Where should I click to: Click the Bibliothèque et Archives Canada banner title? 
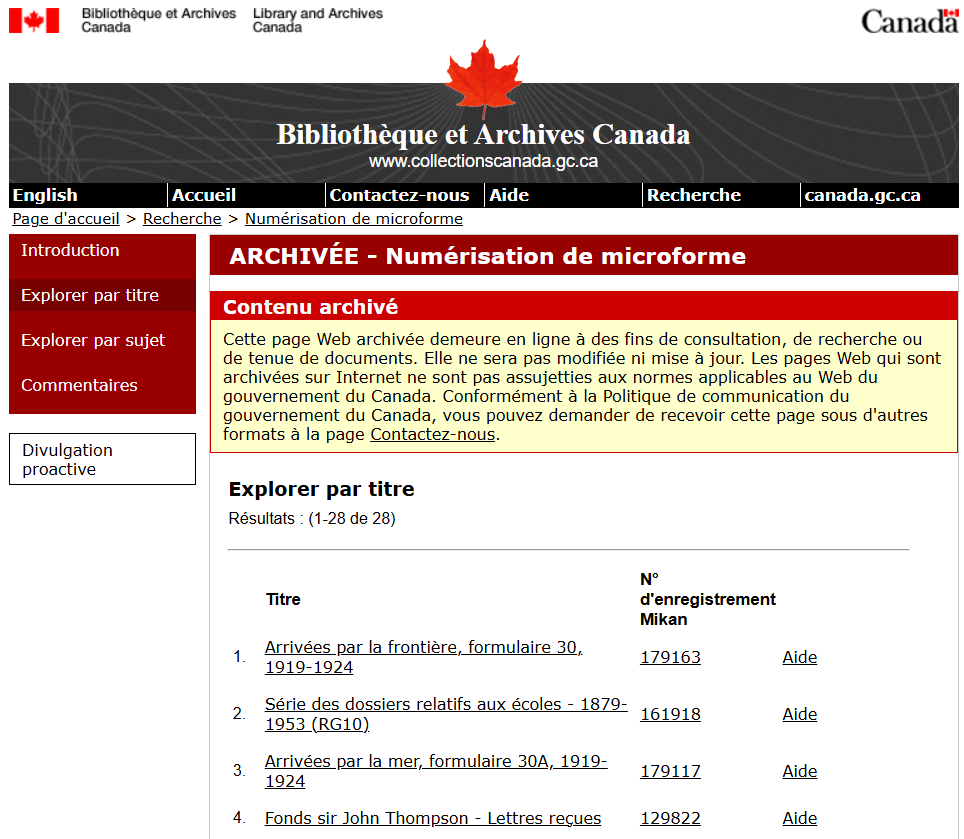tap(481, 133)
